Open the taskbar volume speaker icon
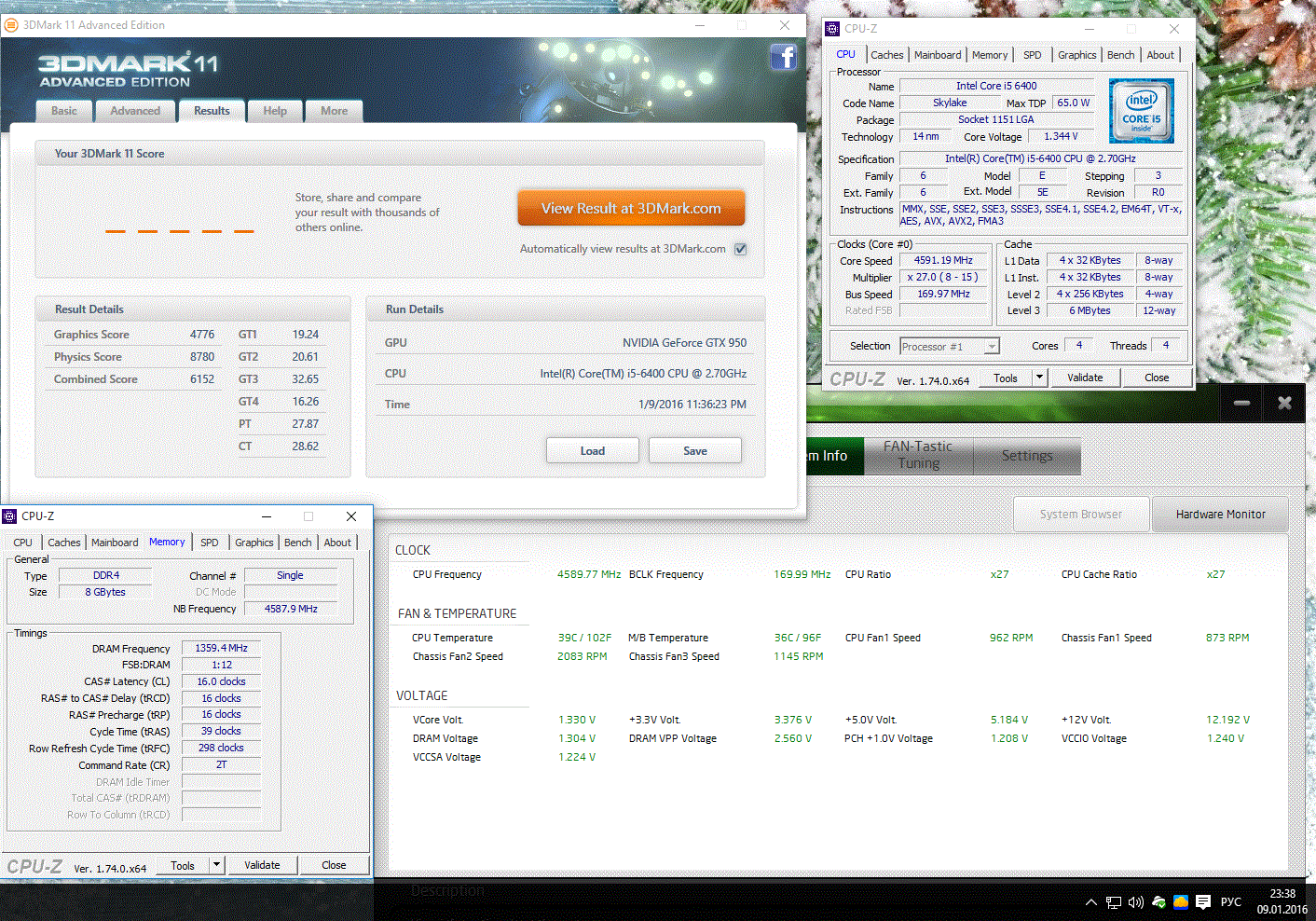 click(1135, 902)
